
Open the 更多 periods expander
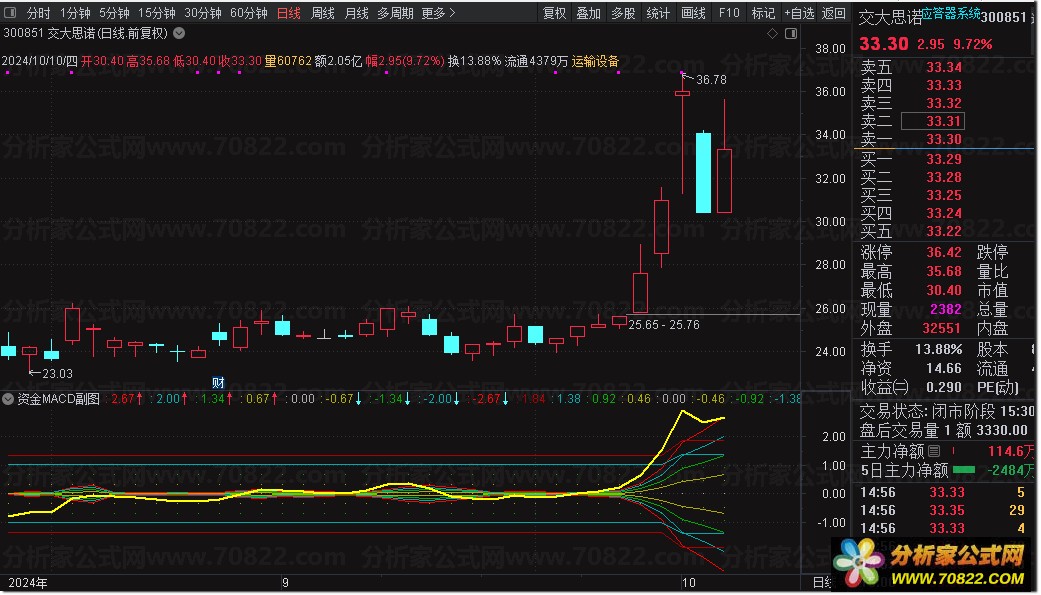[x=438, y=14]
